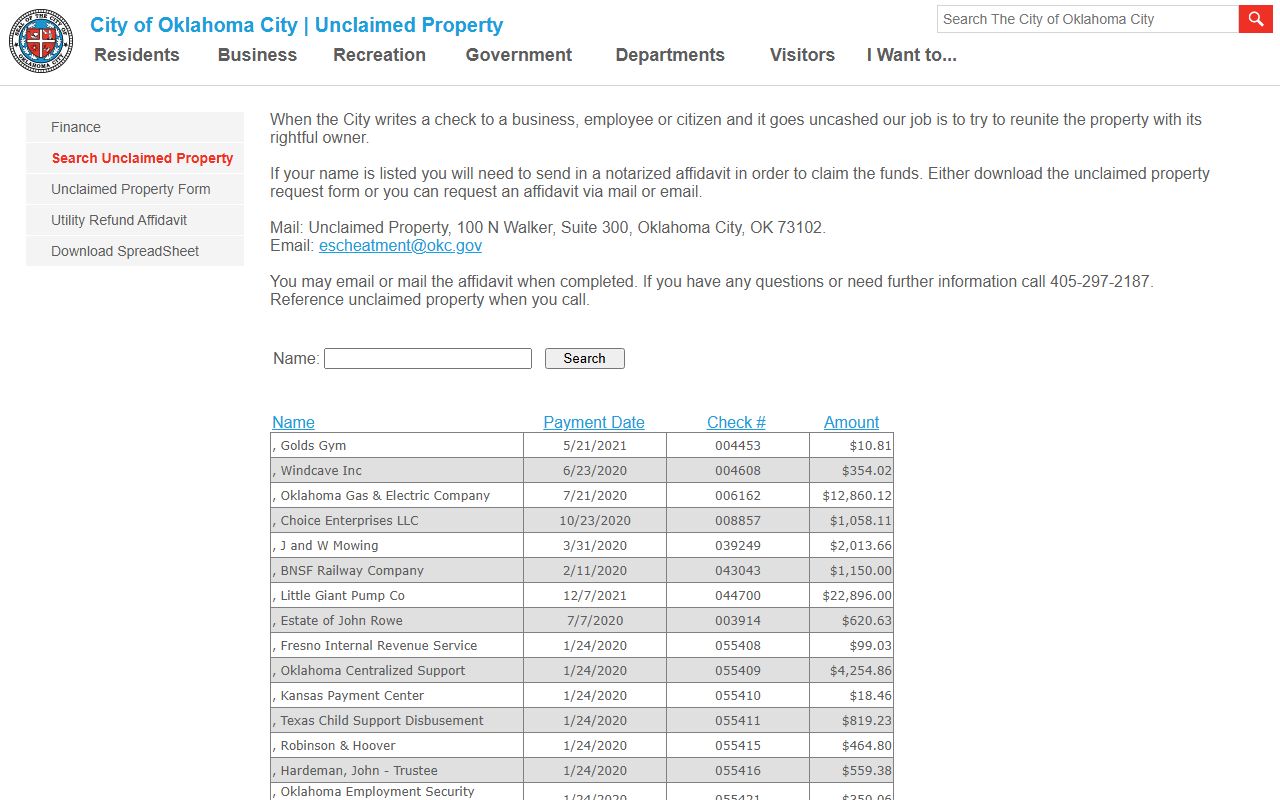
Task: Click the Kansas Payment Center cell
Action: pos(397,695)
